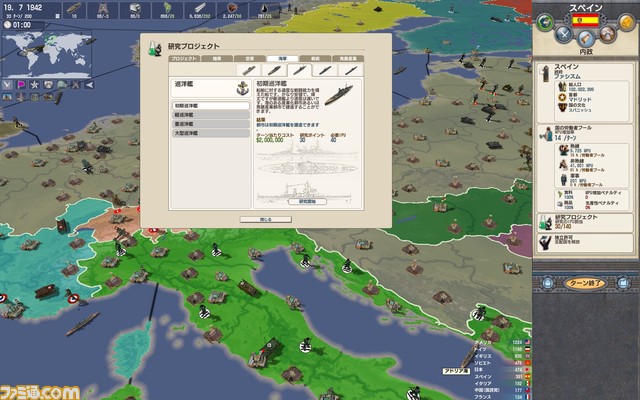The width and height of the screenshot is (640, 400).
Task: Open the 先進産業 research tab
Action: [348, 59]
